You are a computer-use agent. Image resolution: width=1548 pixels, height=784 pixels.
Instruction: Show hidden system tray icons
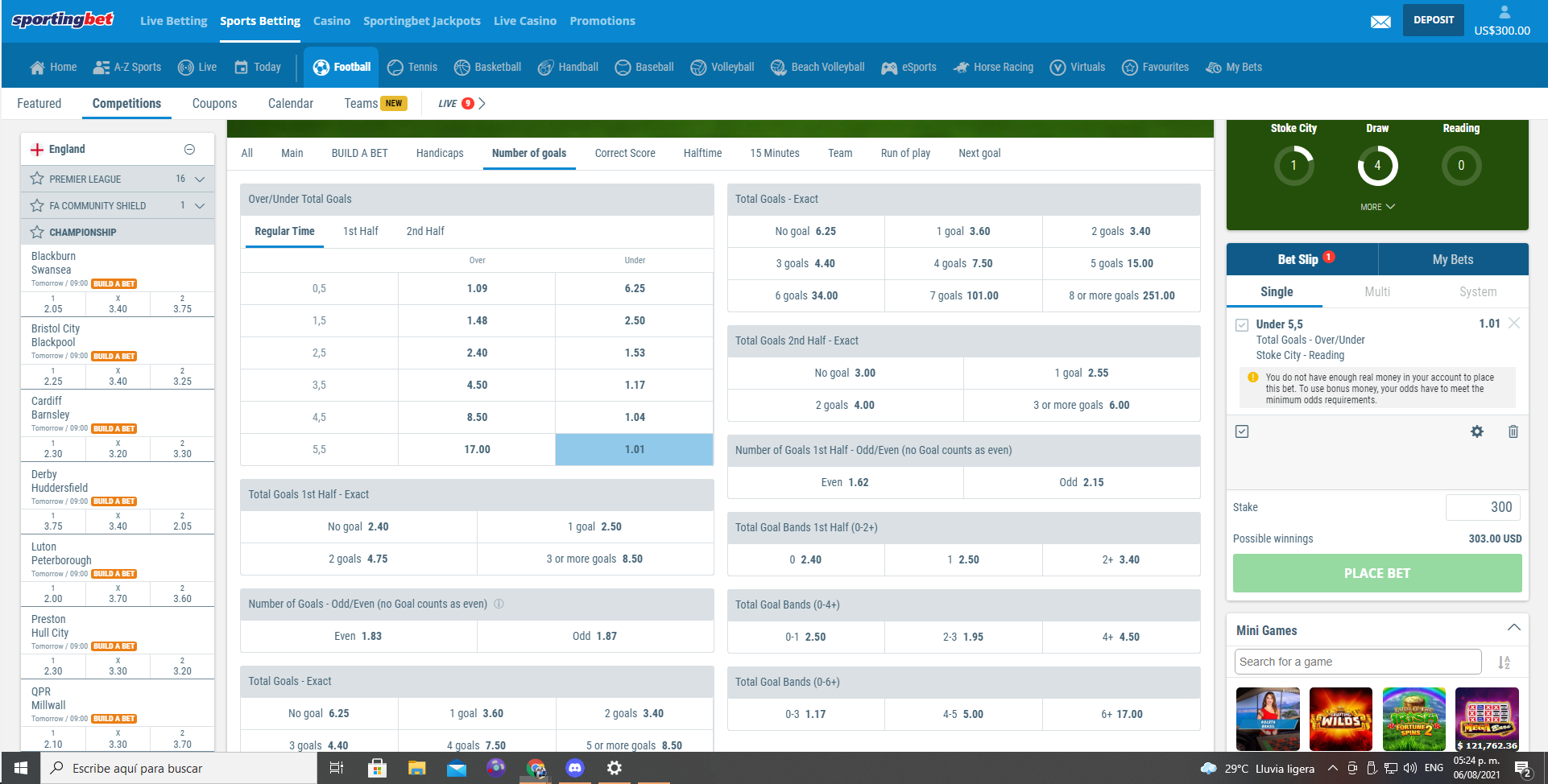click(x=1333, y=768)
